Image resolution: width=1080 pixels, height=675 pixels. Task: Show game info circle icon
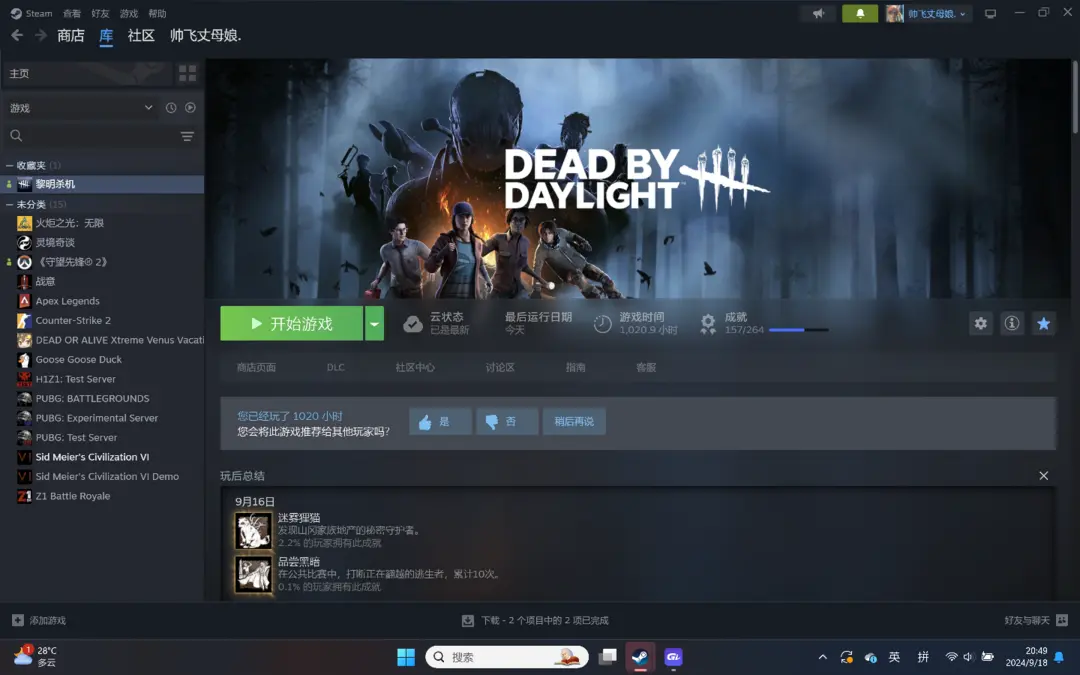[x=1012, y=323]
